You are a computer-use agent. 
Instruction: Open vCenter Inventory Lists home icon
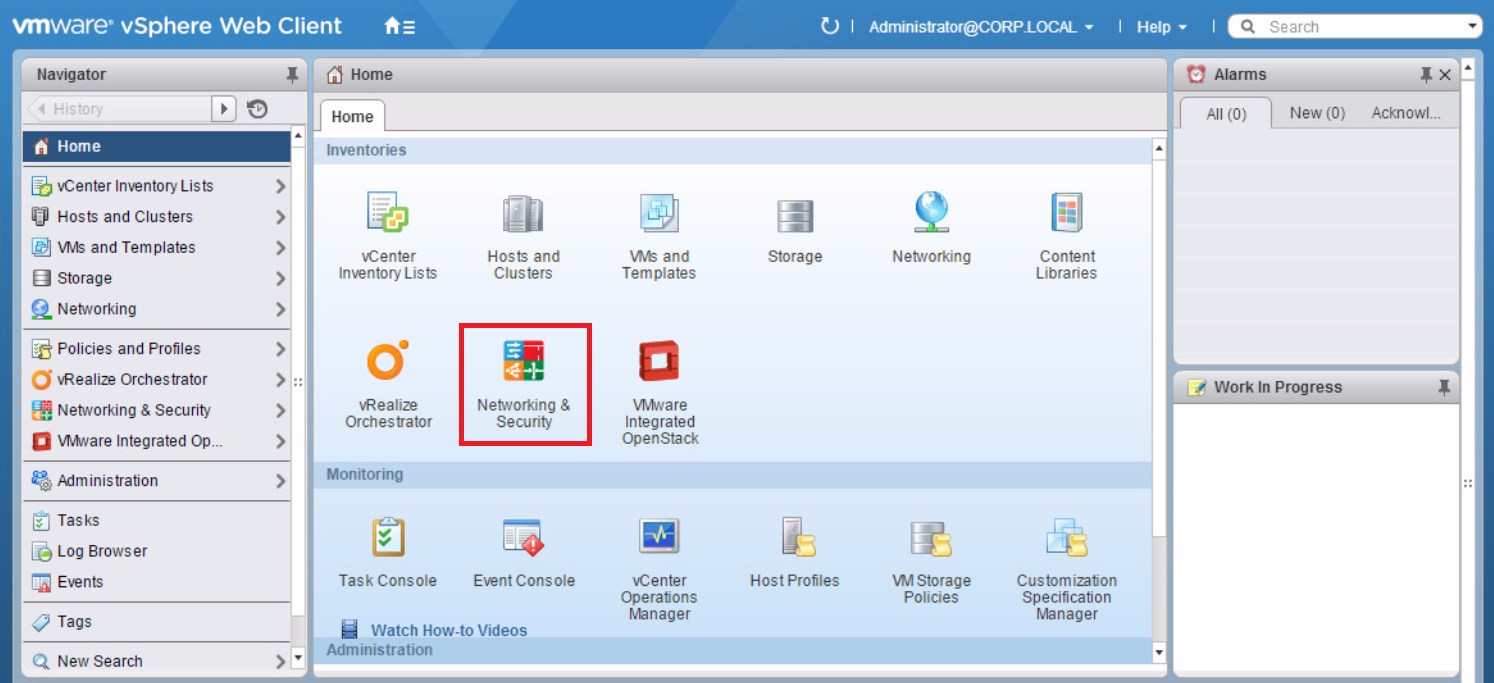387,212
